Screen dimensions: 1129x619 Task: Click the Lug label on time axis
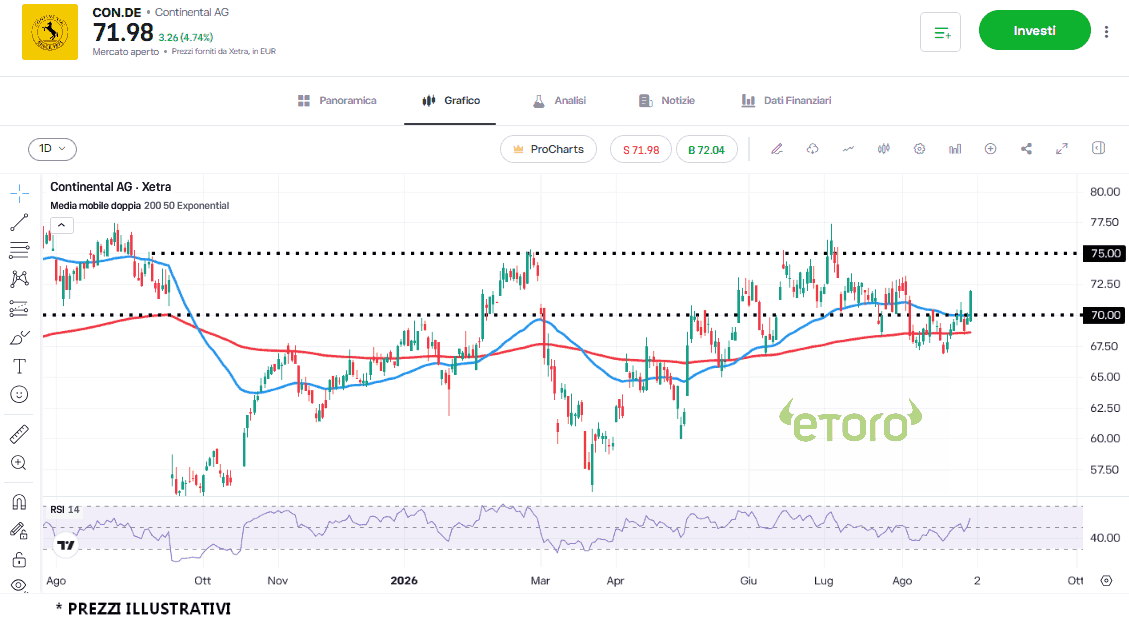click(x=824, y=581)
